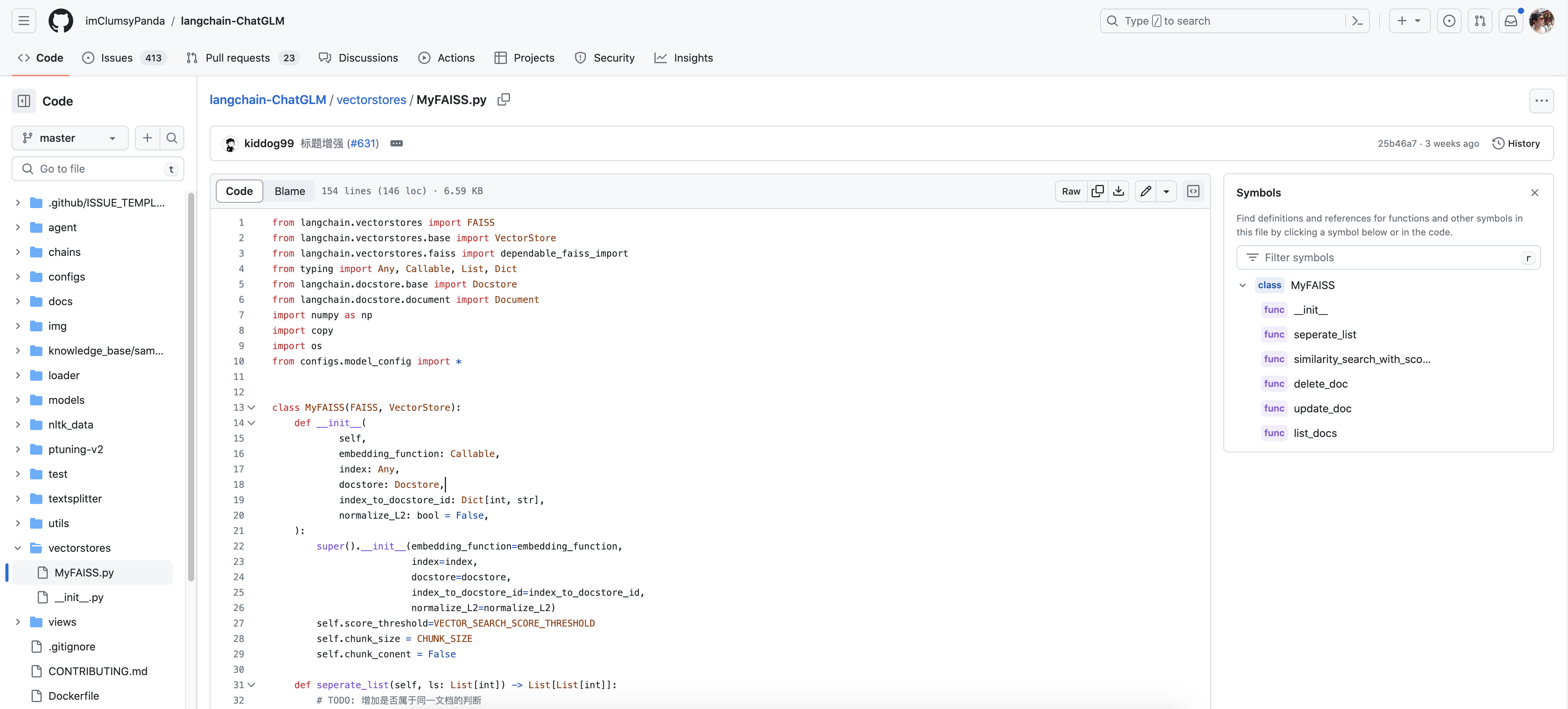Fold seperate_list function at line 31

pyautogui.click(x=251, y=685)
